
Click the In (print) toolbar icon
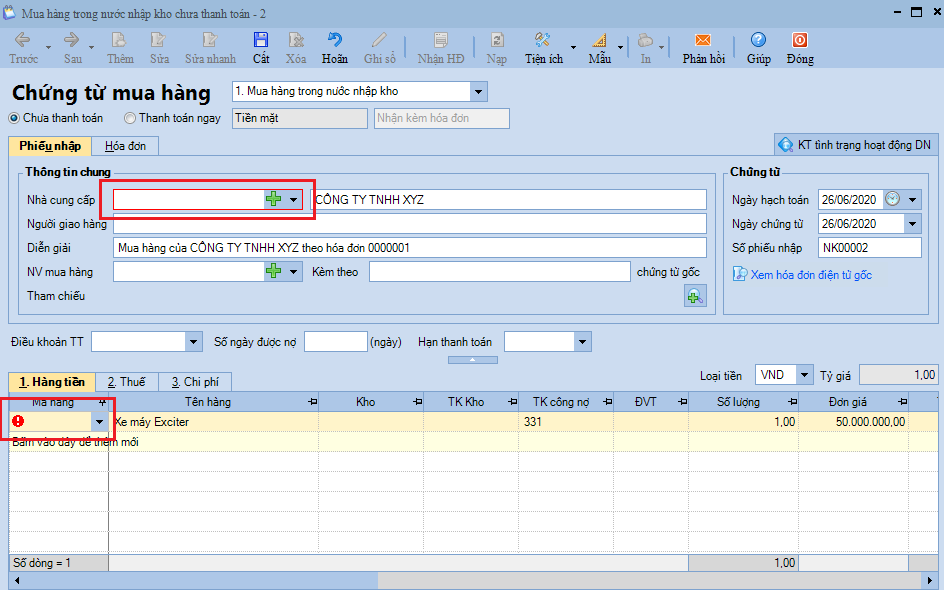point(645,40)
